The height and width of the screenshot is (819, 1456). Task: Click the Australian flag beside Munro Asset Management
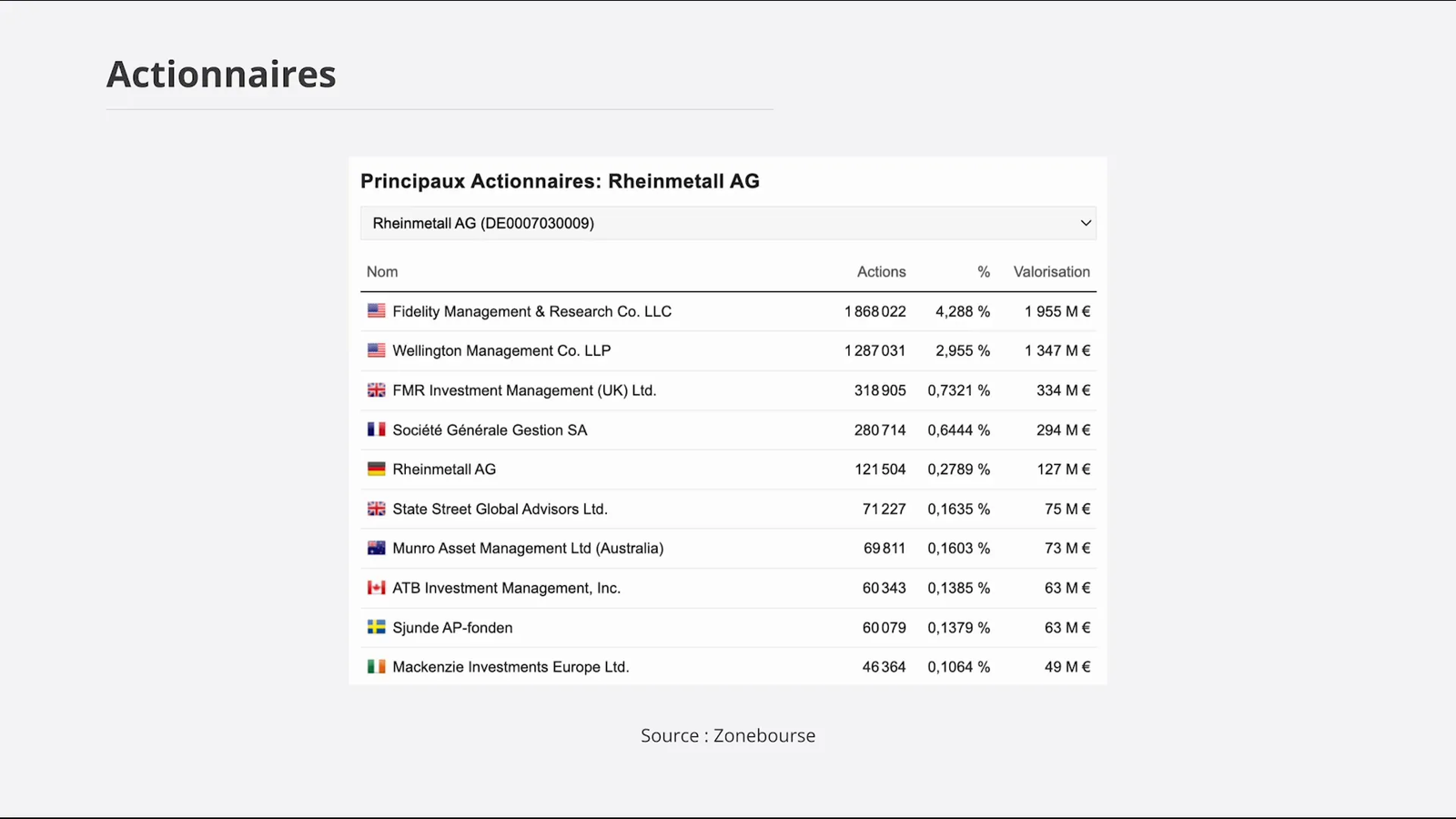(376, 548)
